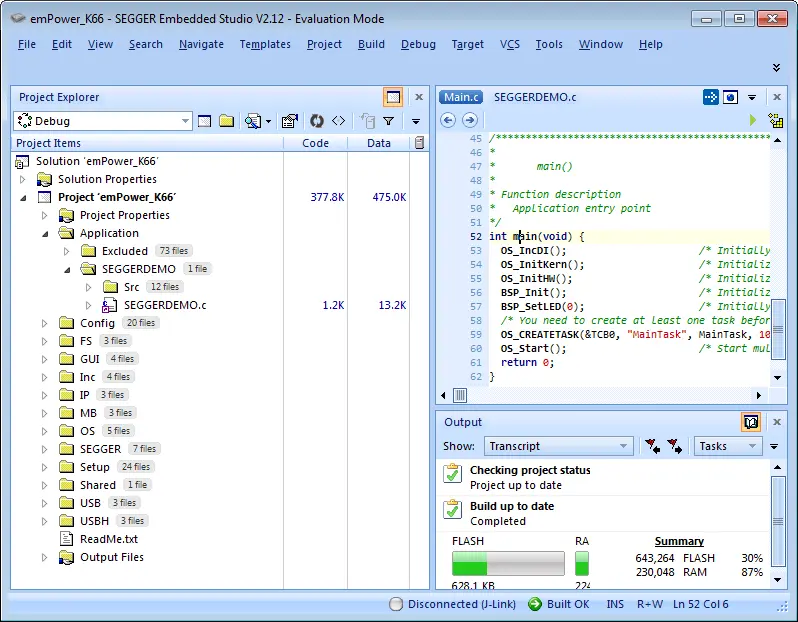Viewport: 798px width, 622px height.
Task: Click the green play arrow in editor toolbar
Action: (x=752, y=120)
